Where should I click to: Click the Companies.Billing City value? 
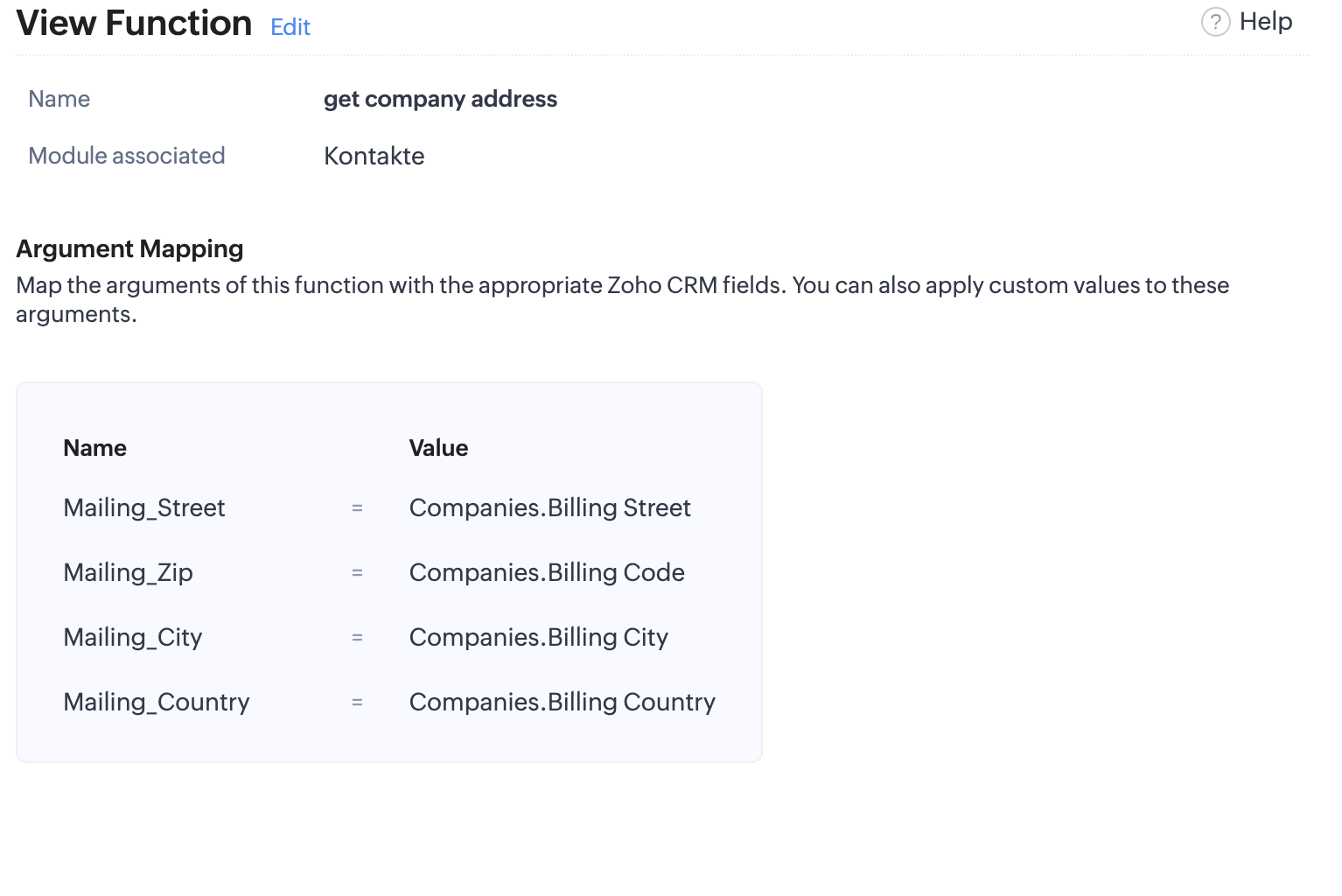tap(538, 637)
